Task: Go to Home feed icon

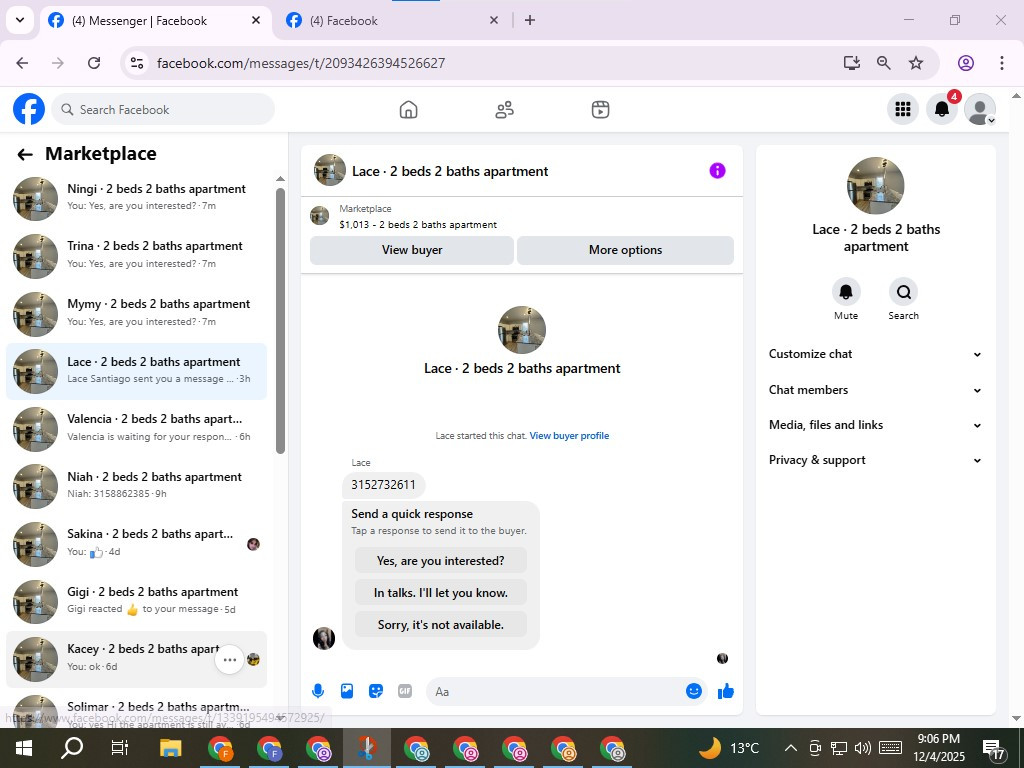Action: click(x=408, y=110)
